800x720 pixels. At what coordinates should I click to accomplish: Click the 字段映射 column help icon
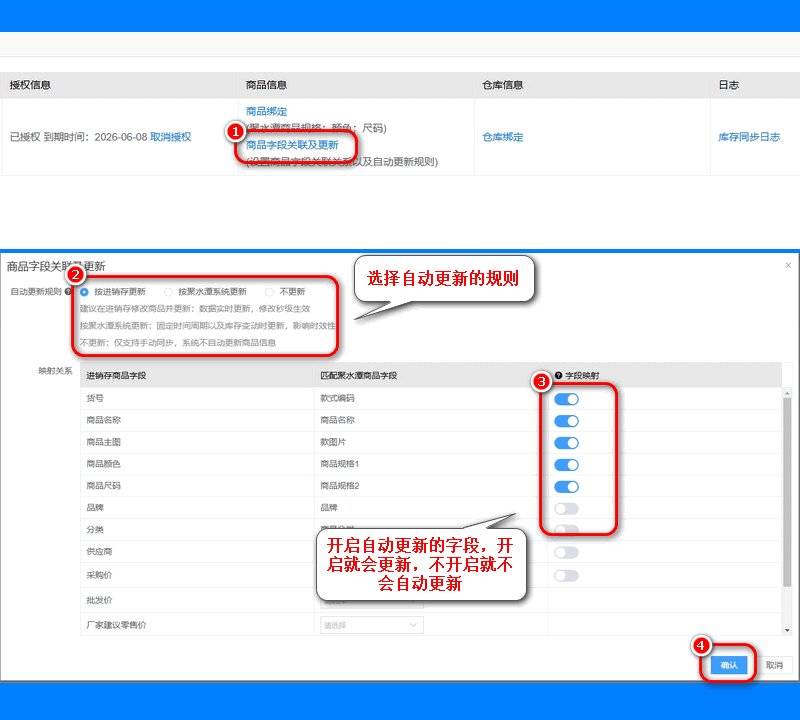coord(559,375)
